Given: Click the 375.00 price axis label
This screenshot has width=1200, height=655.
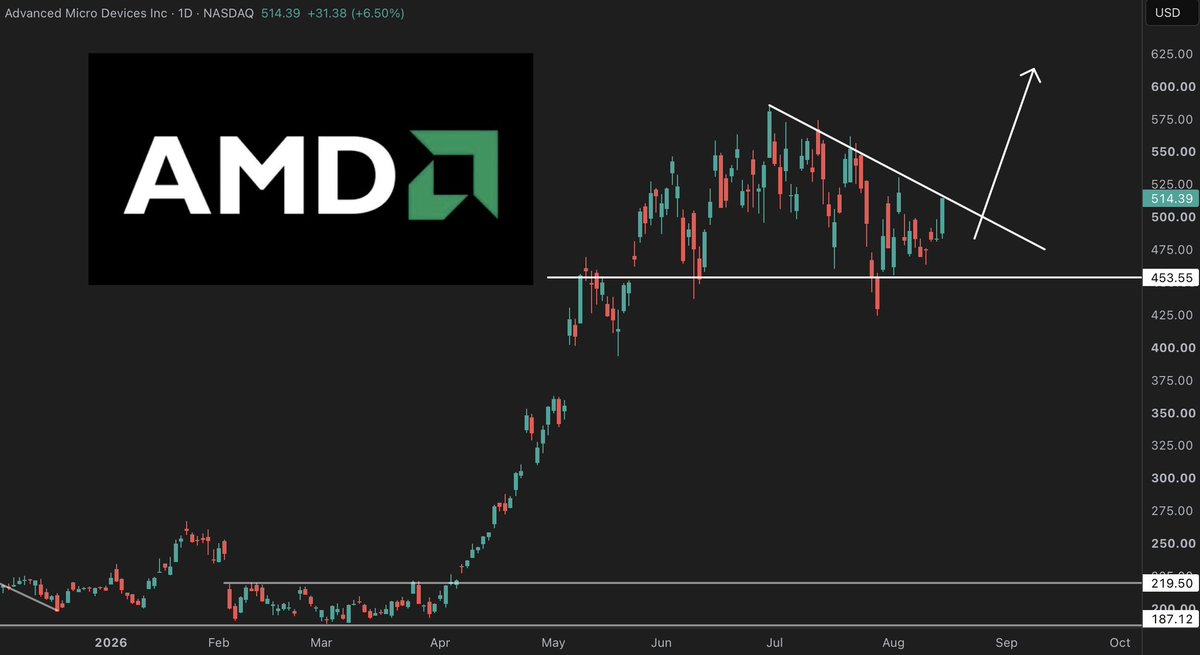Looking at the screenshot, I should [1173, 380].
